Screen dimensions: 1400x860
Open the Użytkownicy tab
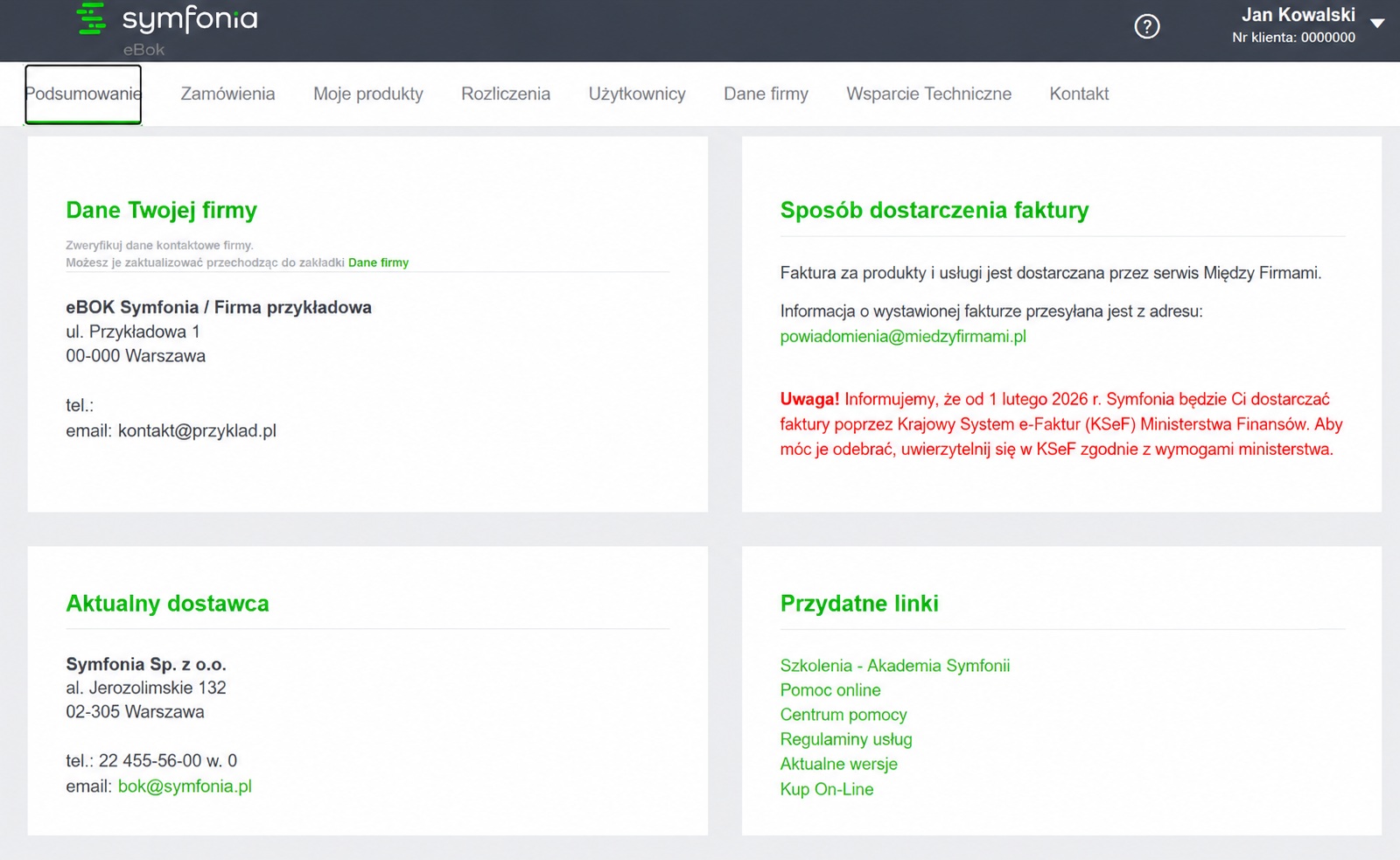pos(637,94)
